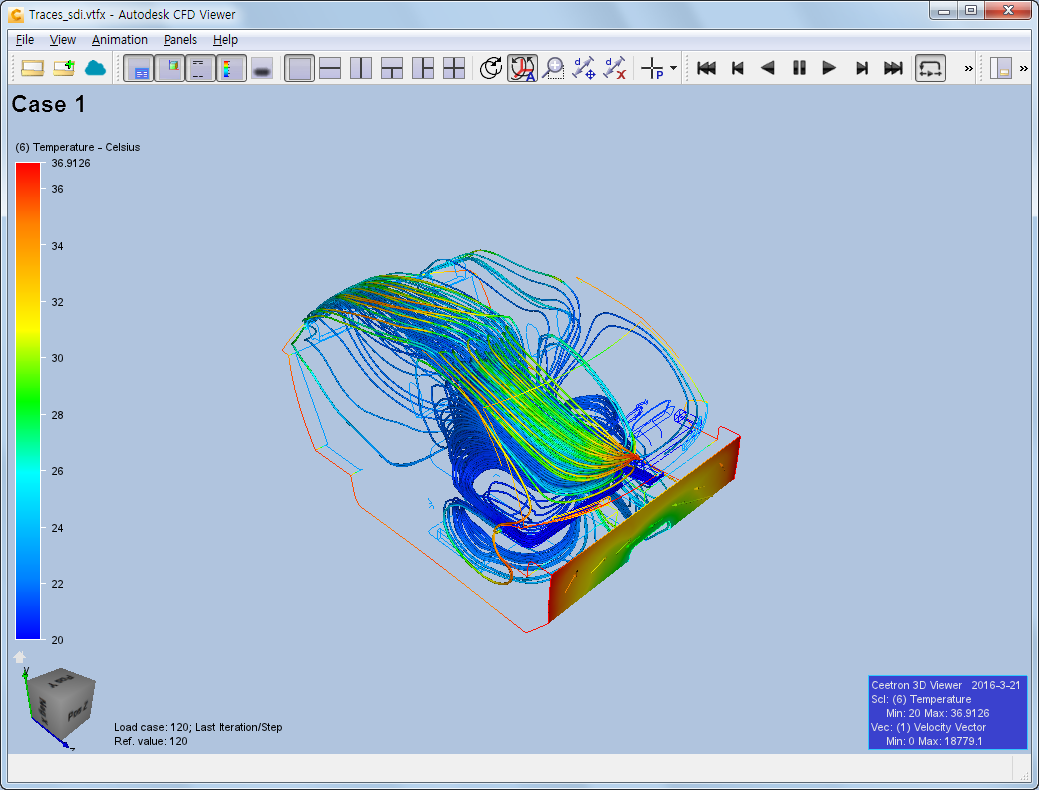Toggle the auto-rotate axis icon
This screenshot has width=1039, height=790.
(x=522, y=68)
